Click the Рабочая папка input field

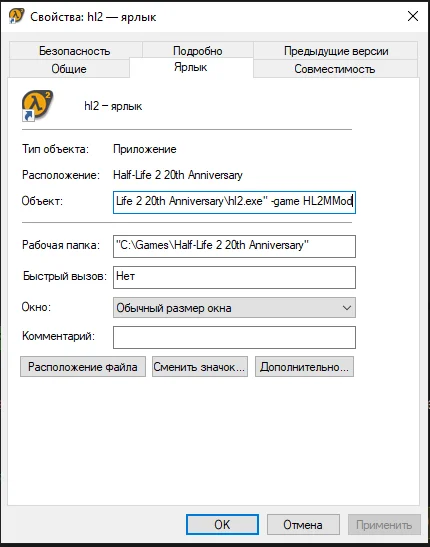pos(234,246)
